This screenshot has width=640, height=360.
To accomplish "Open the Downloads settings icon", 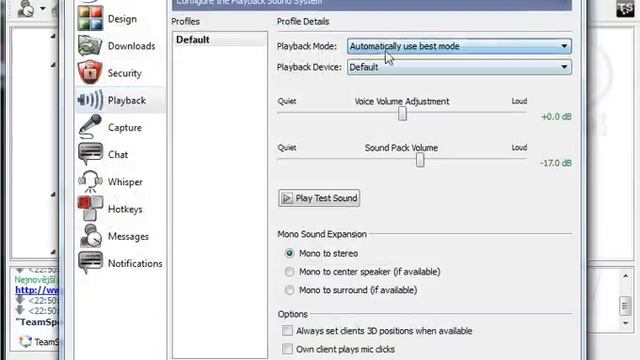I will [90, 46].
